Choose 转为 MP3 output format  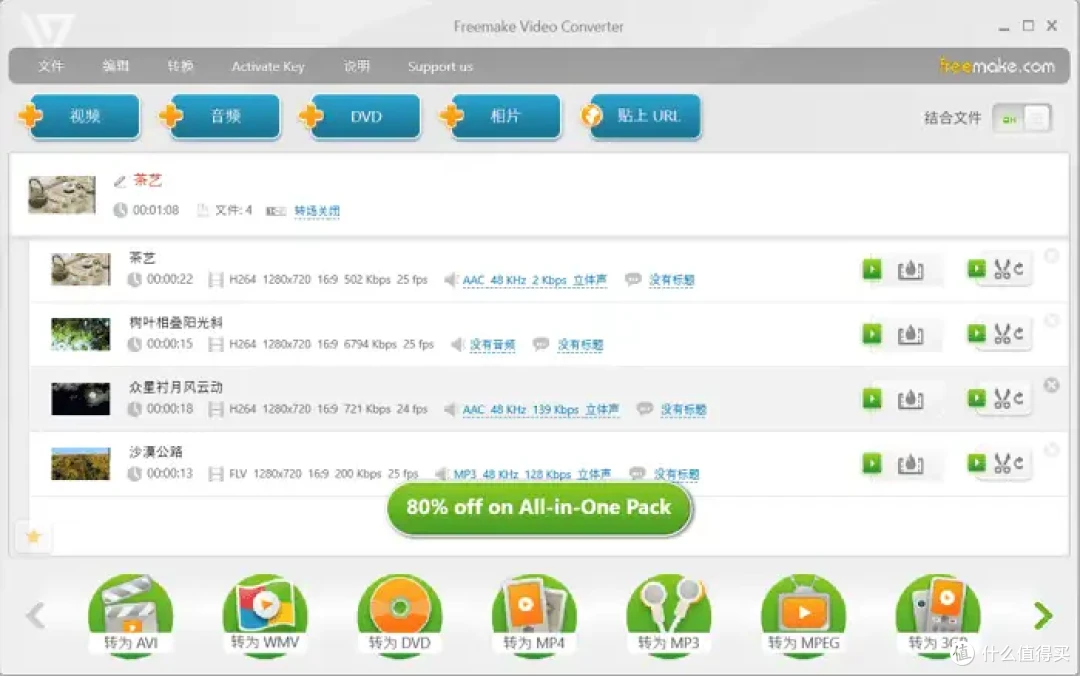(x=669, y=615)
